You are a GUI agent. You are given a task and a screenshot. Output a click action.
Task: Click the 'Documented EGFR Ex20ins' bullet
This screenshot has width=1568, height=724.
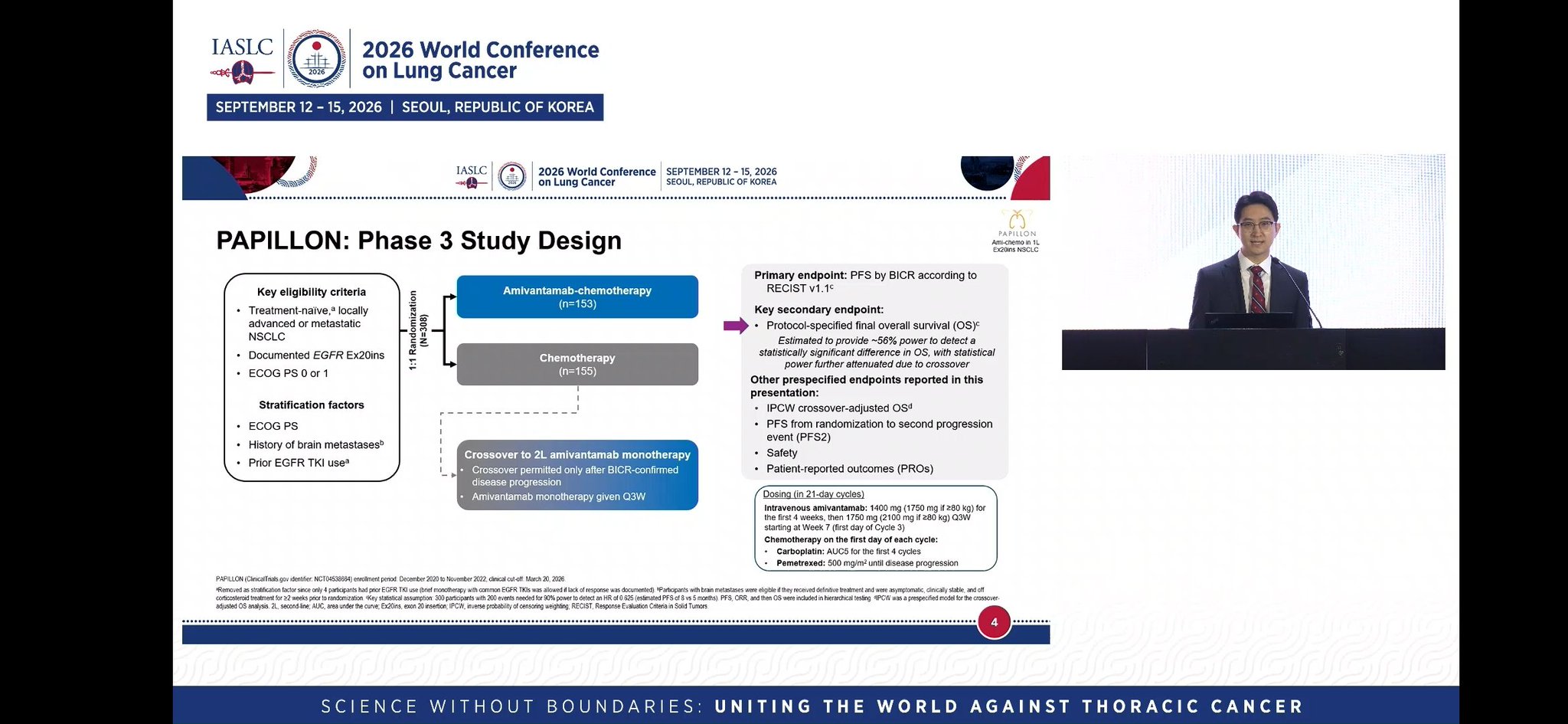[x=316, y=355]
